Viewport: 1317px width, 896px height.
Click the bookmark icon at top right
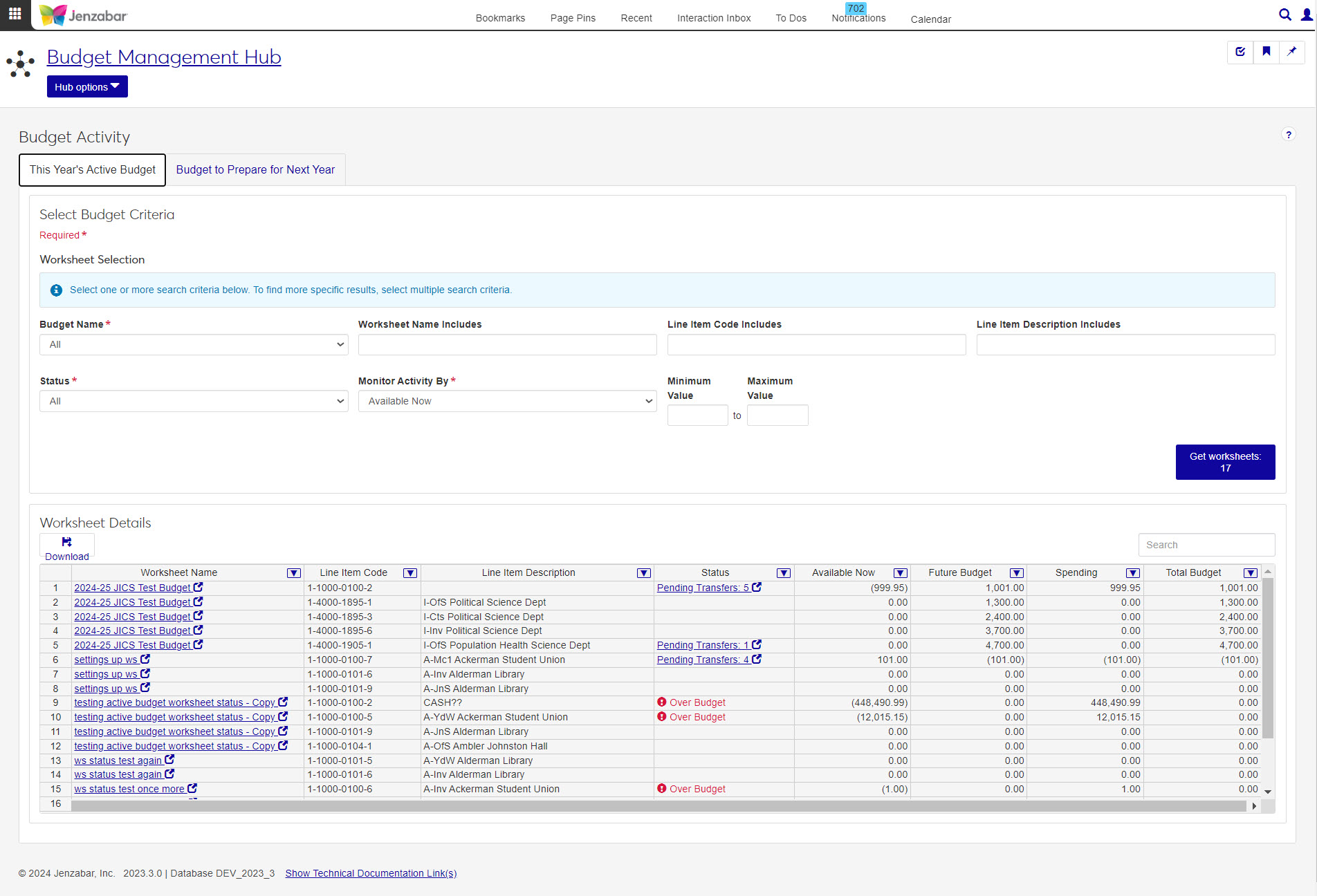click(x=1266, y=52)
